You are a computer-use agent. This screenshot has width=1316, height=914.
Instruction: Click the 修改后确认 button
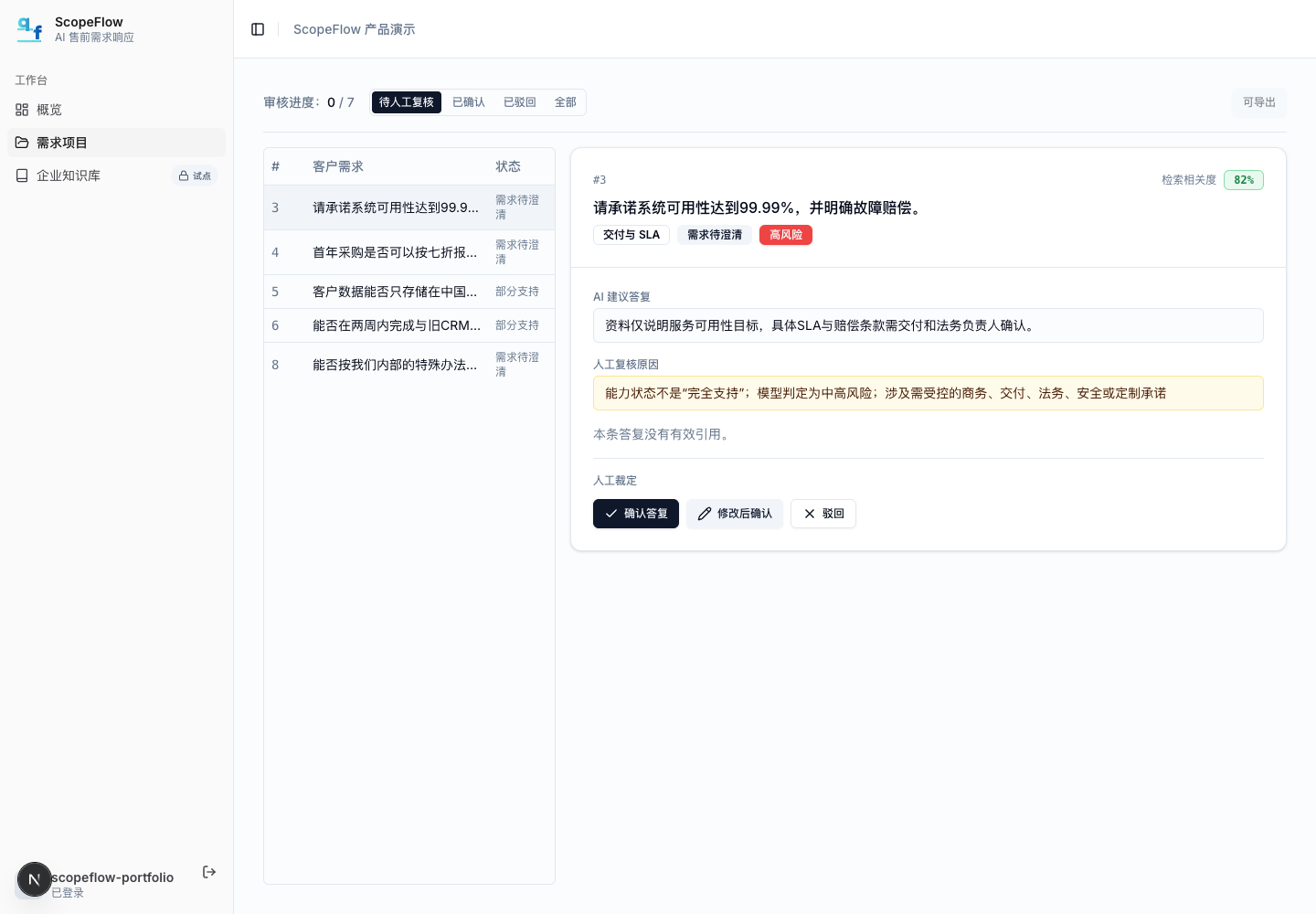click(735, 514)
